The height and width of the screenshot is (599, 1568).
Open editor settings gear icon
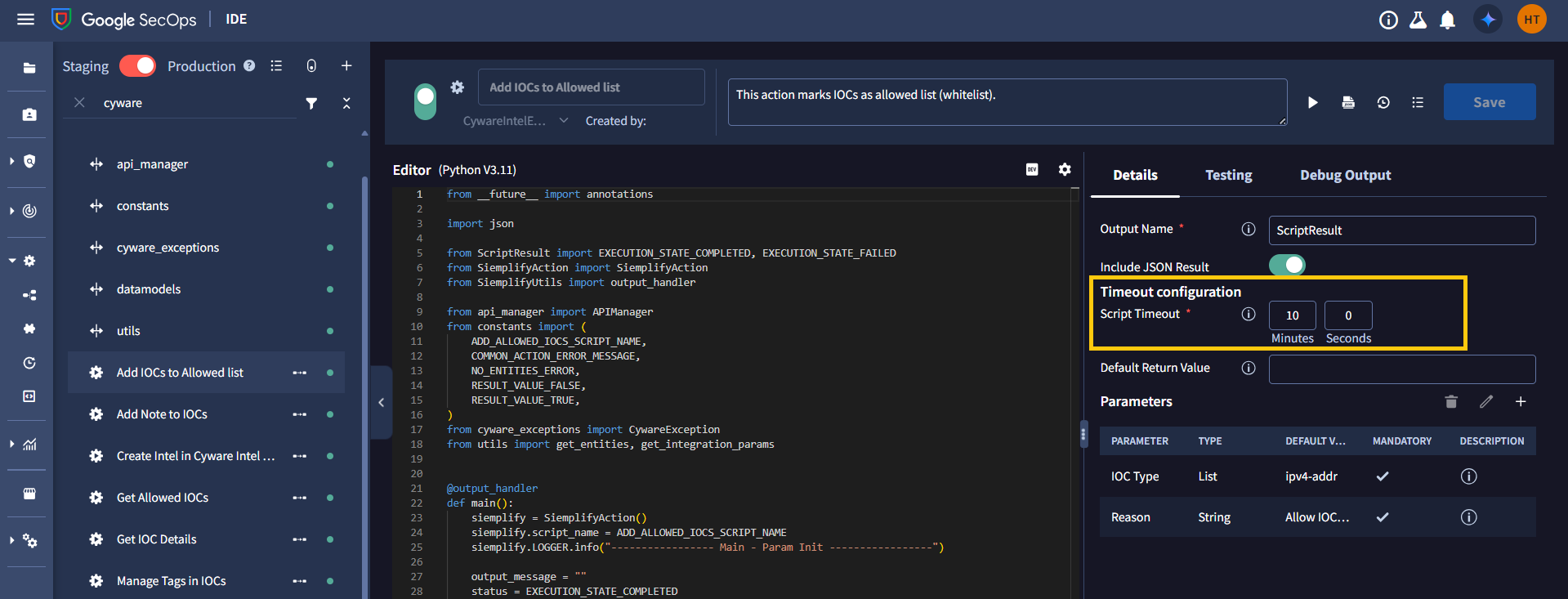(1064, 169)
